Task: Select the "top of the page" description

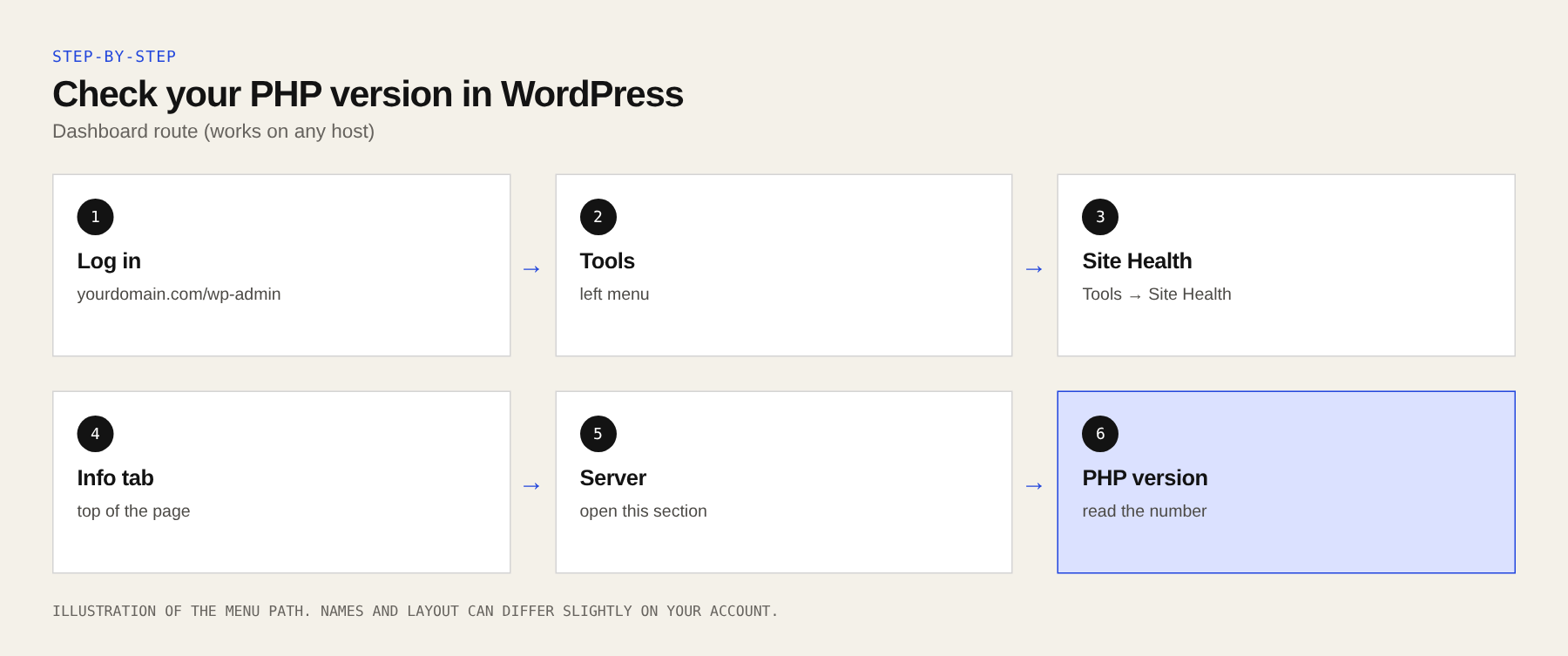Action: point(133,511)
